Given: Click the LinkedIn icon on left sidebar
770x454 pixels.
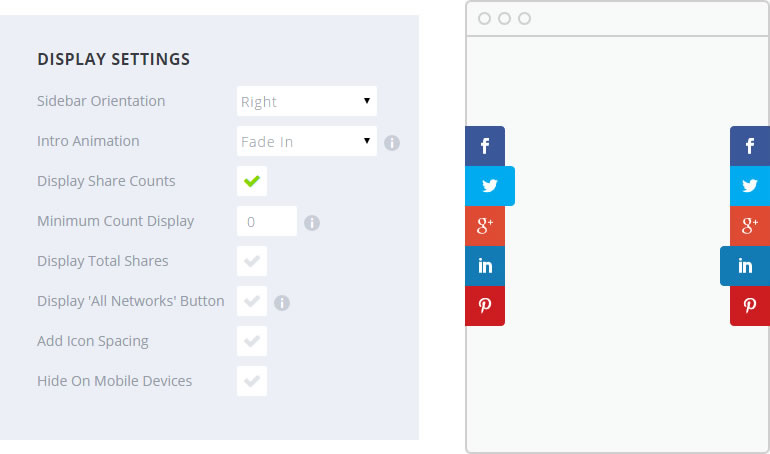Looking at the screenshot, I should 485,266.
